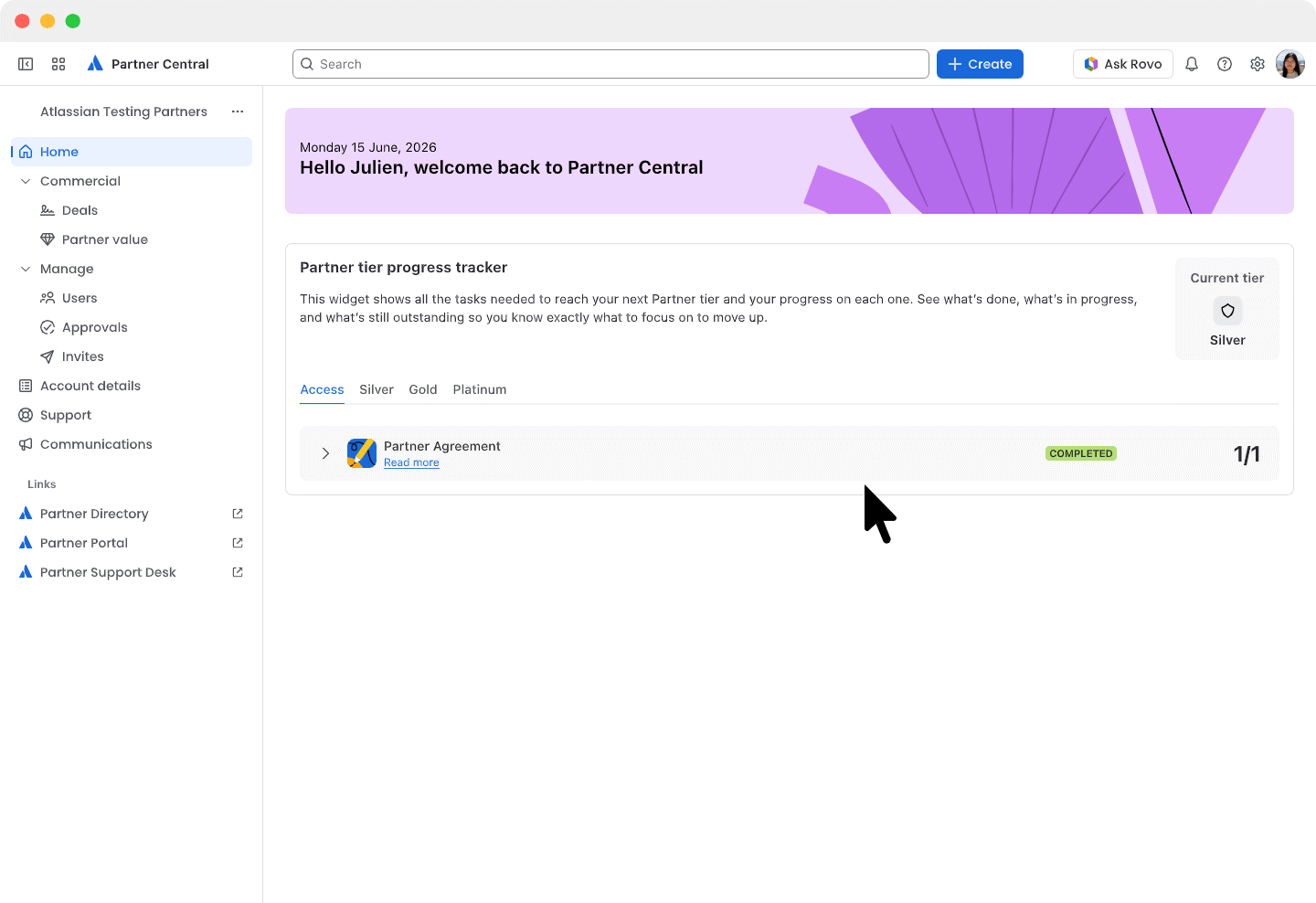Click the Current tier label
1316x903 pixels.
click(1227, 278)
